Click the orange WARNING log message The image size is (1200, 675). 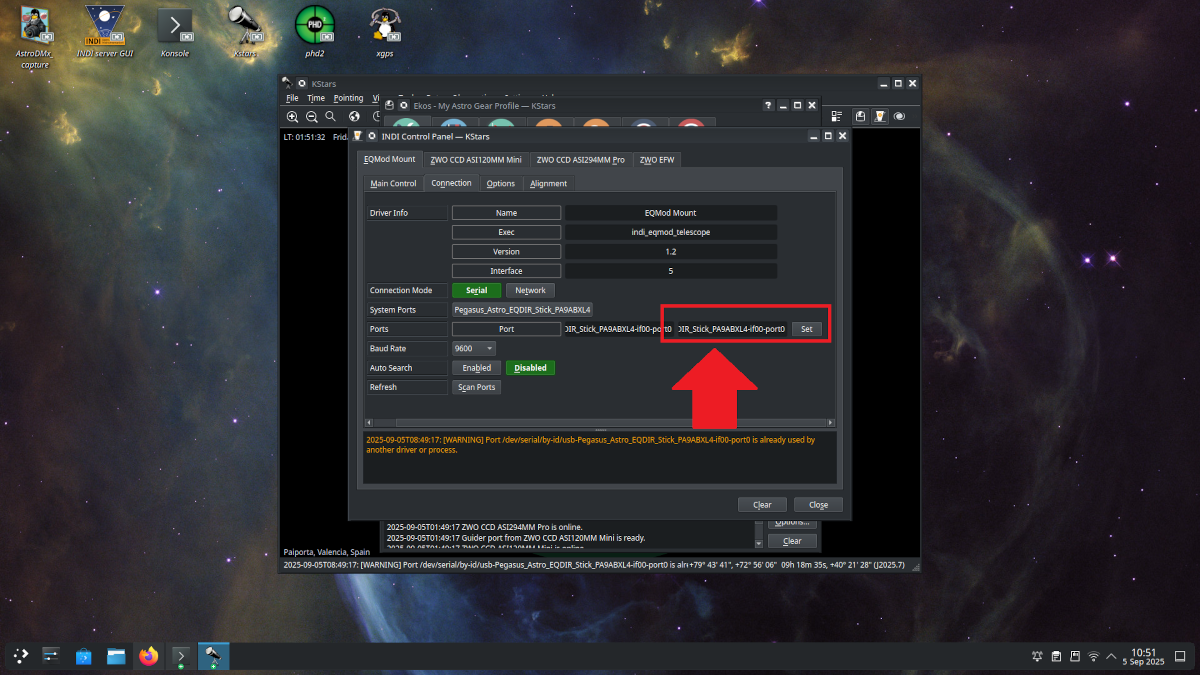click(591, 444)
